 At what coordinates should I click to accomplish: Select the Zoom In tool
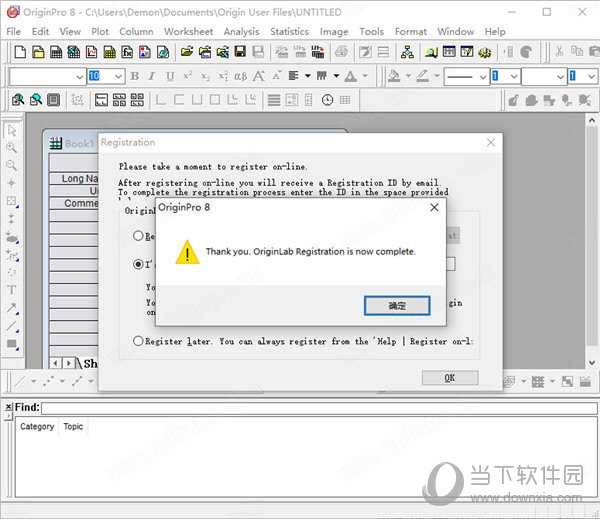tap(12, 148)
